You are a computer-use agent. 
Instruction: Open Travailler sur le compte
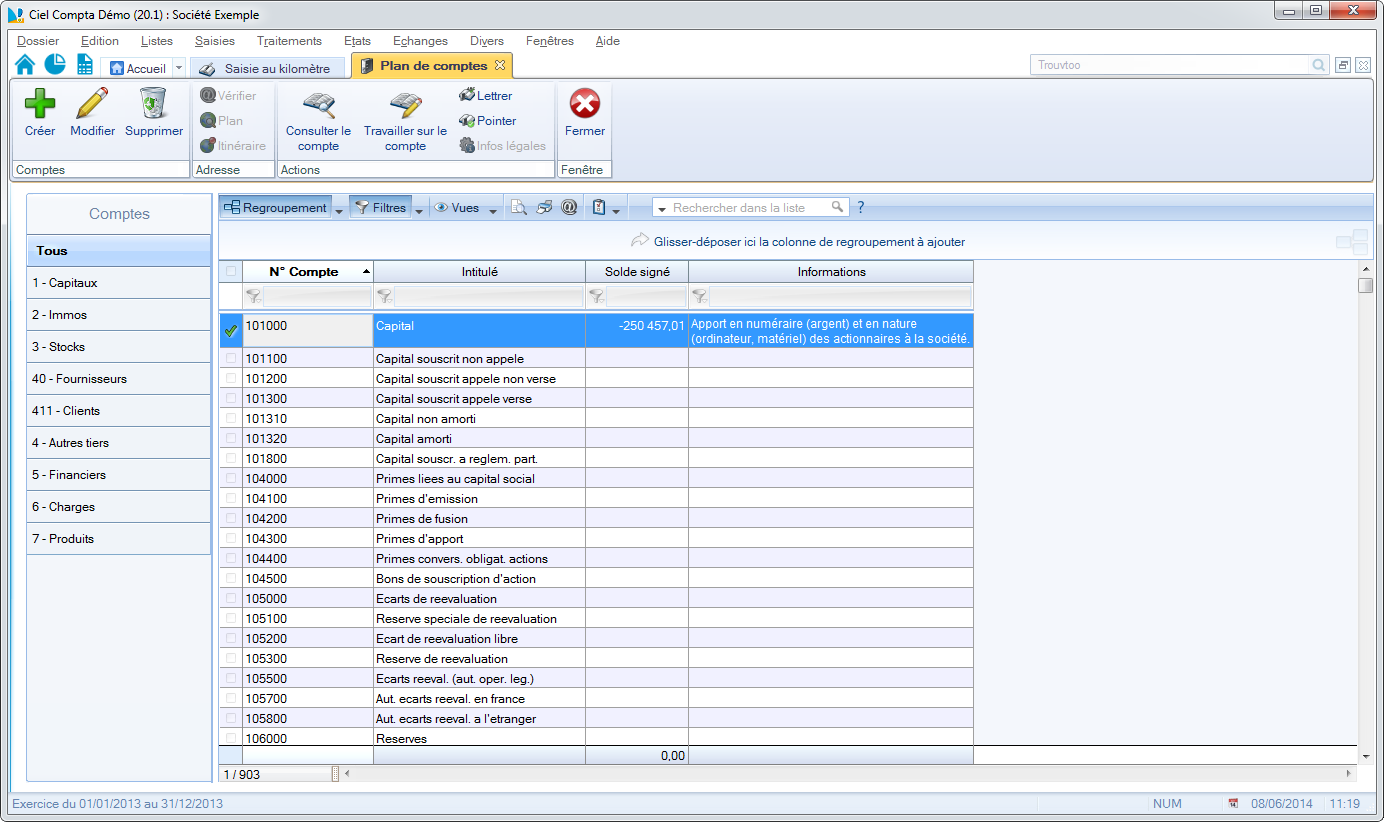coord(405,122)
